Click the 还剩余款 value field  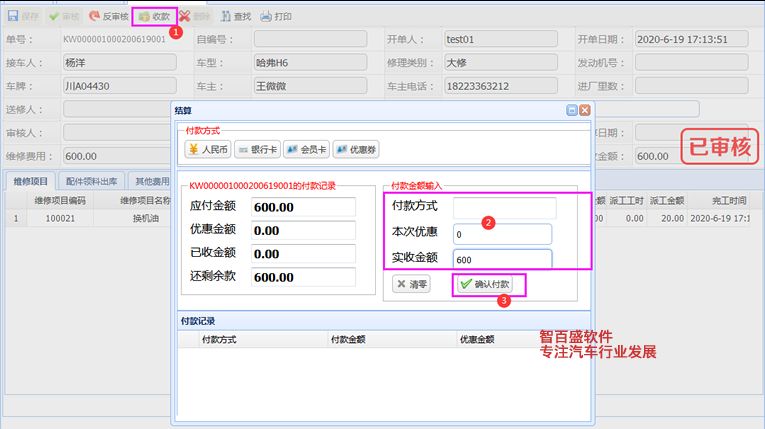[x=303, y=277]
